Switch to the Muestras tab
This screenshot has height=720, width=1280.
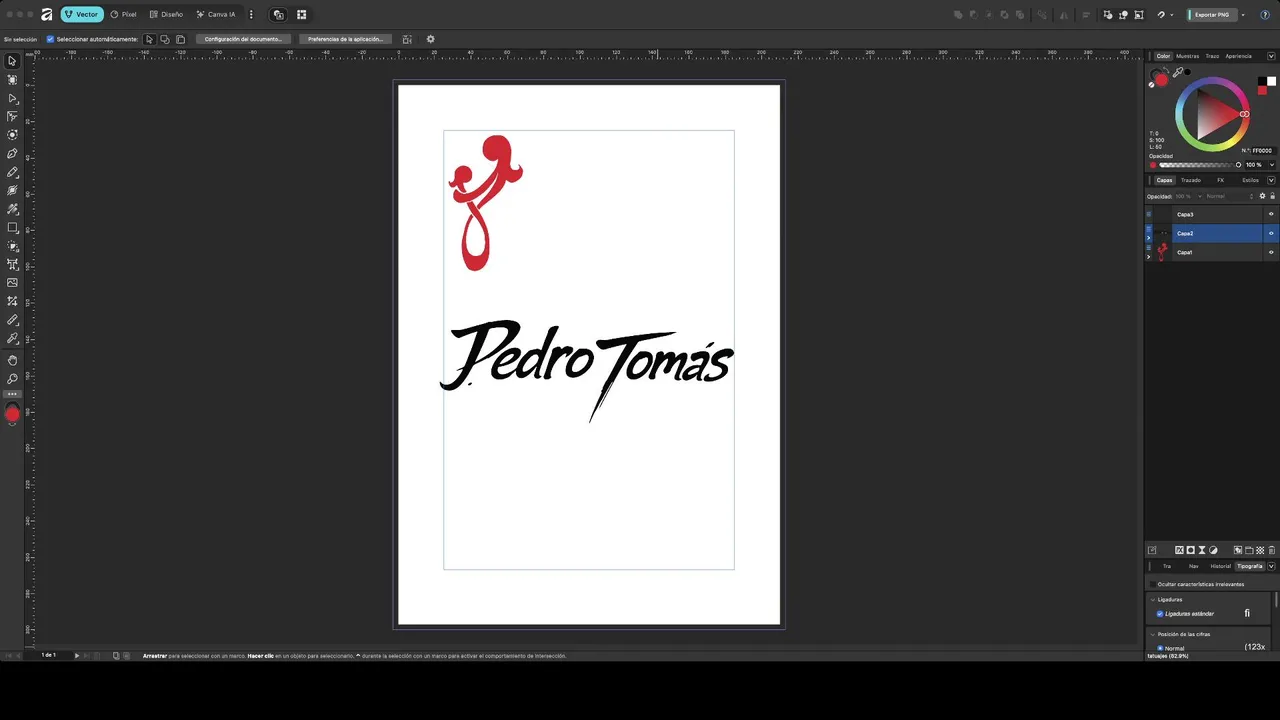[1187, 56]
